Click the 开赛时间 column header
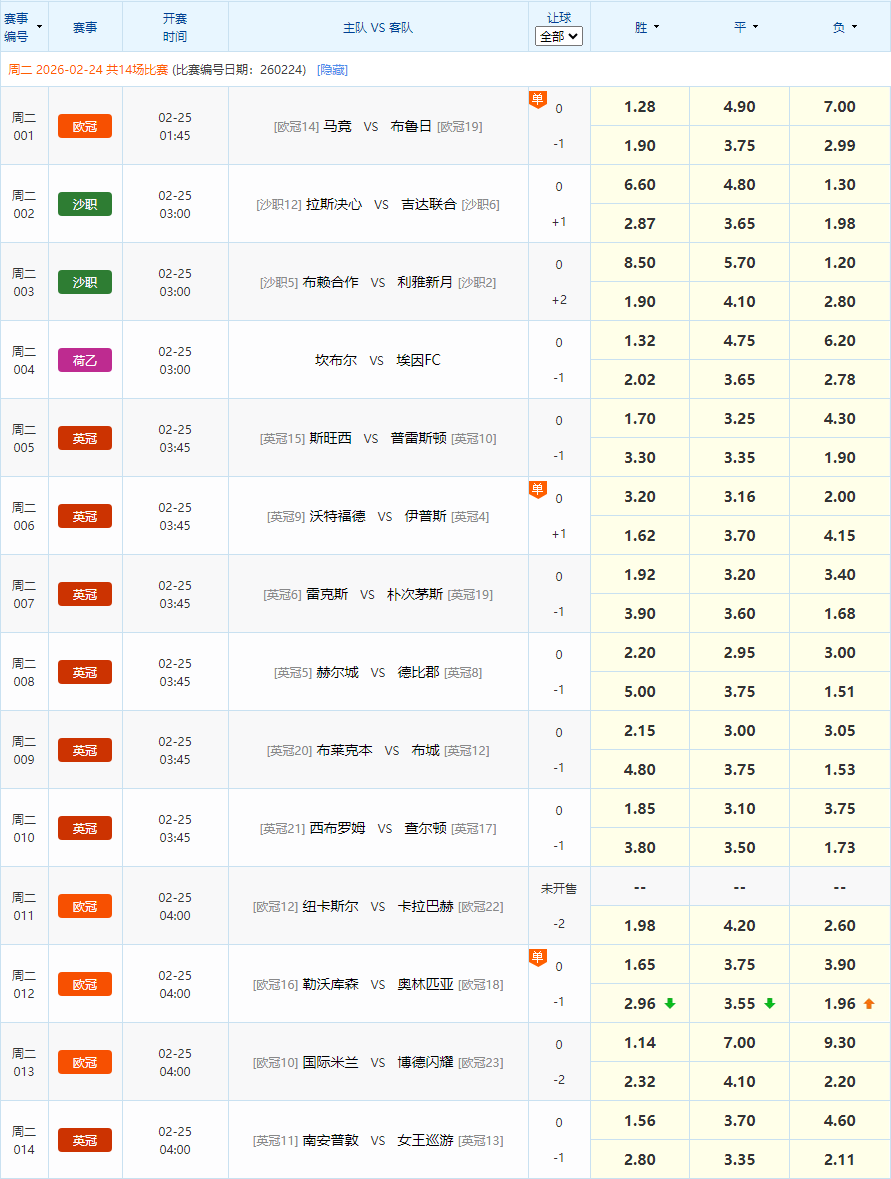891x1179 pixels. [175, 27]
